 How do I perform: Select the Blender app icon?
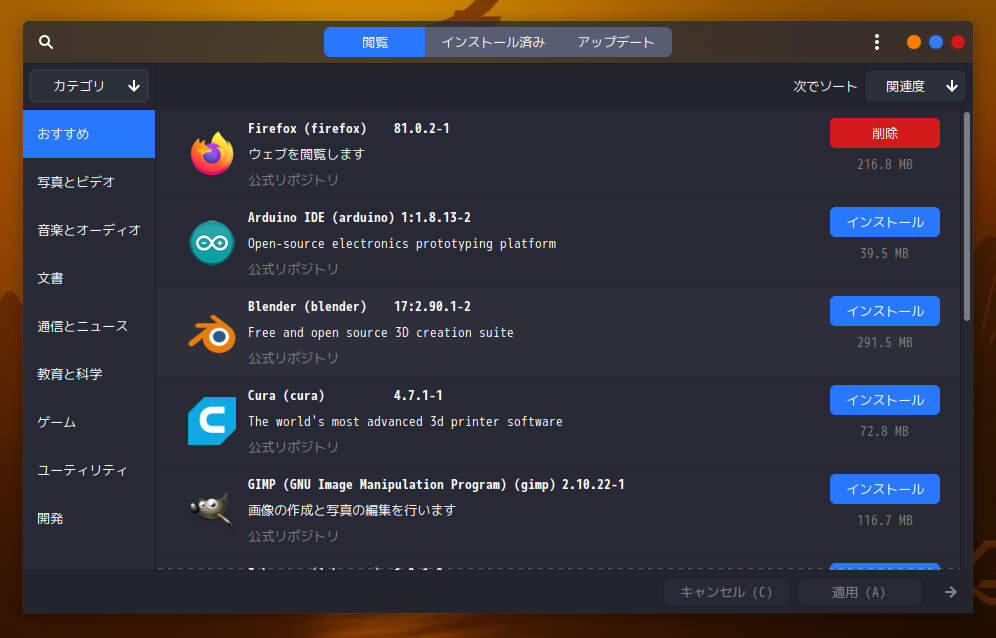(212, 333)
